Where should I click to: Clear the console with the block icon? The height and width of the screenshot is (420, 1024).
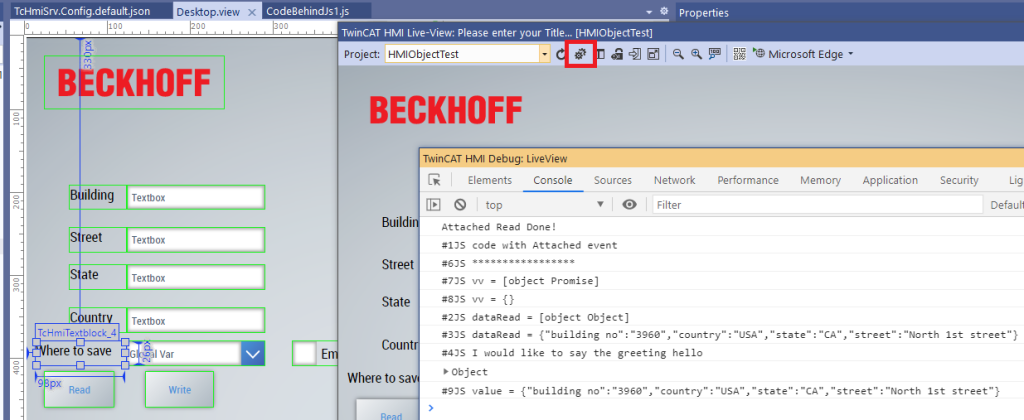460,205
